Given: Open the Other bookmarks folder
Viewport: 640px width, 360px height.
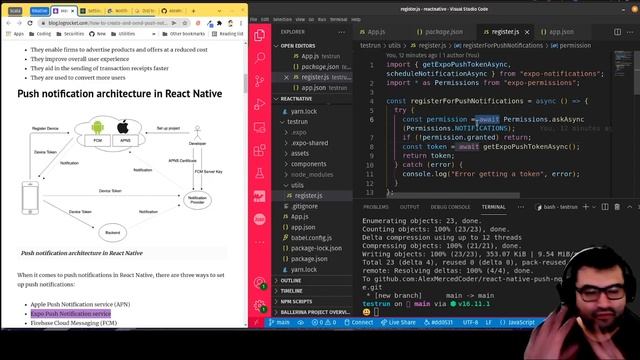Looking at the screenshot, I should (183, 34).
